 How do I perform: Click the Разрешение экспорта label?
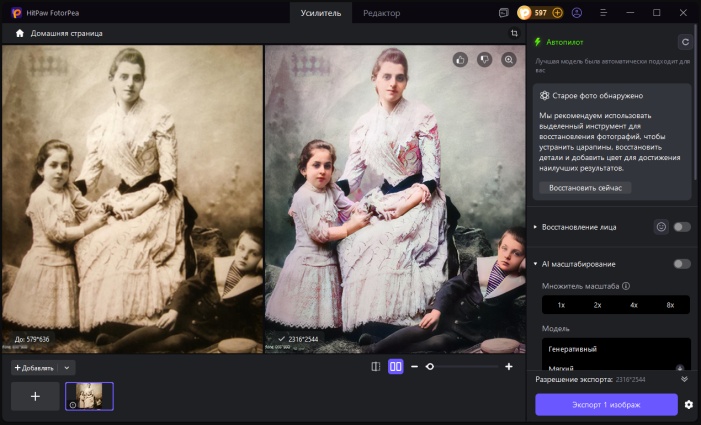point(574,379)
